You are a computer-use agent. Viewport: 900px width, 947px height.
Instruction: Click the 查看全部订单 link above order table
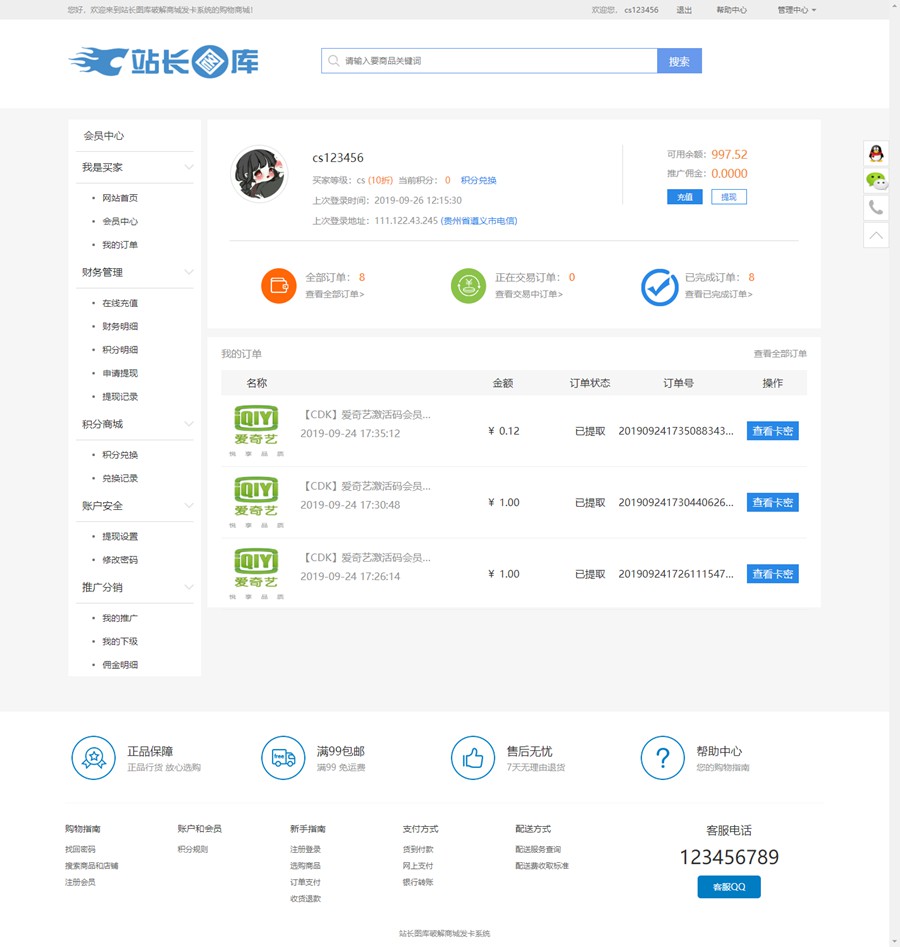pyautogui.click(x=780, y=354)
